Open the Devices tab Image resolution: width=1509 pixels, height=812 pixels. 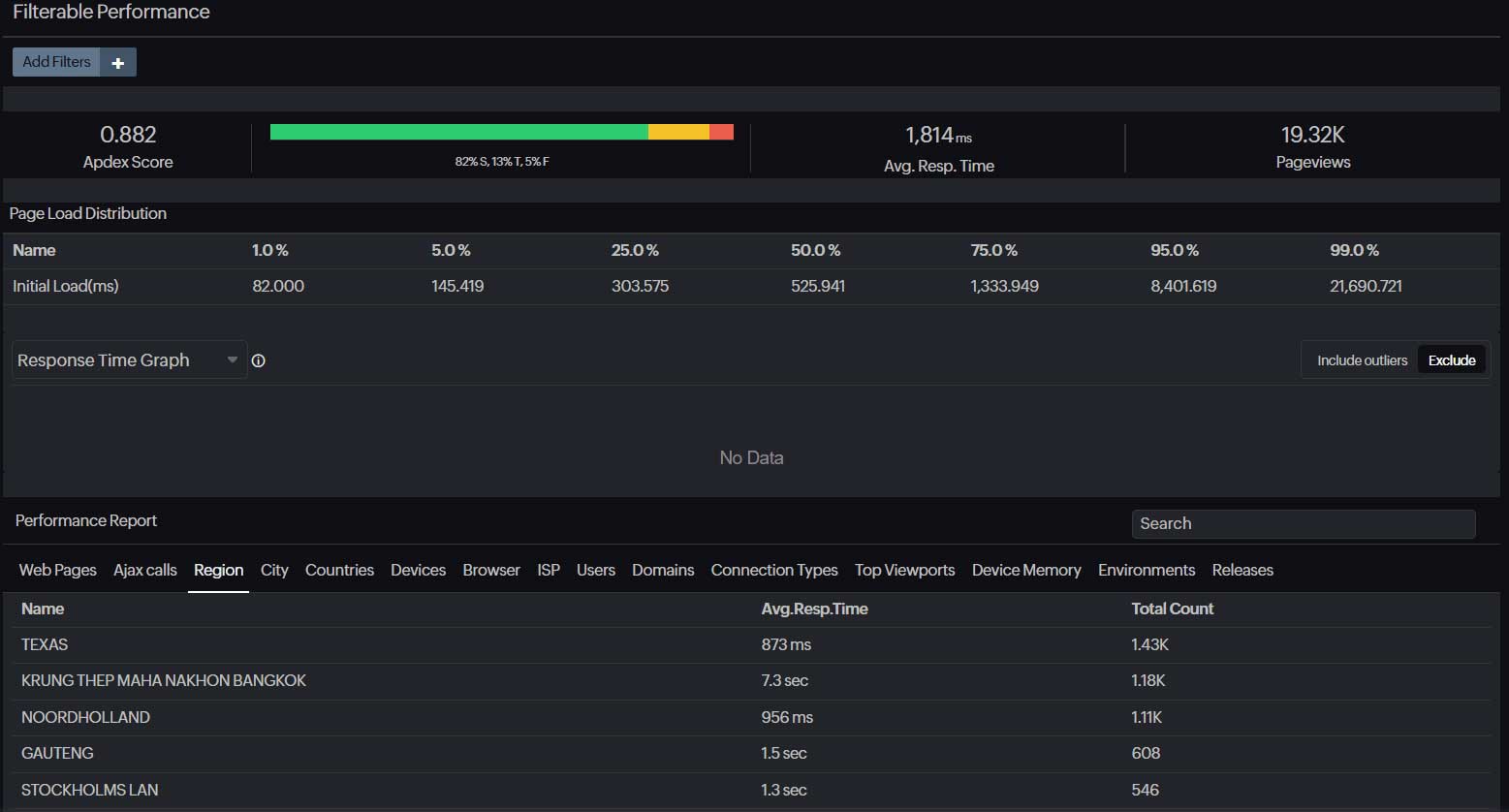click(x=418, y=570)
